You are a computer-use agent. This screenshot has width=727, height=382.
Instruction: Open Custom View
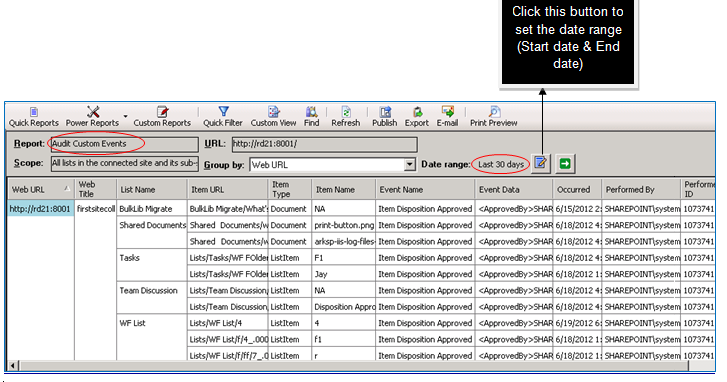coord(273,117)
